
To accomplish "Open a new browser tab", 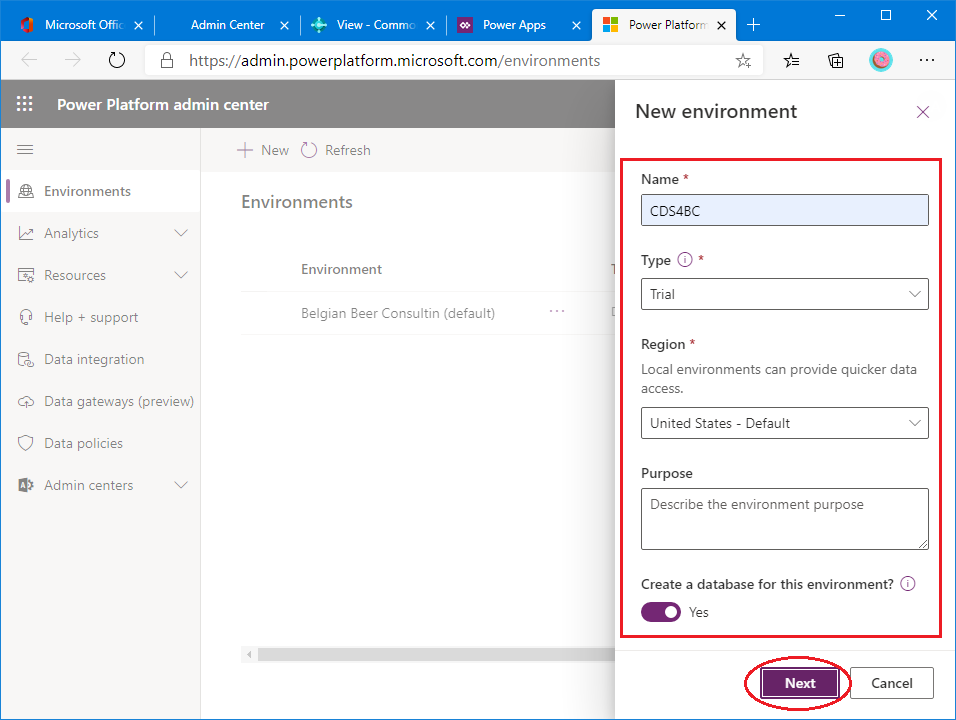I will (754, 25).
